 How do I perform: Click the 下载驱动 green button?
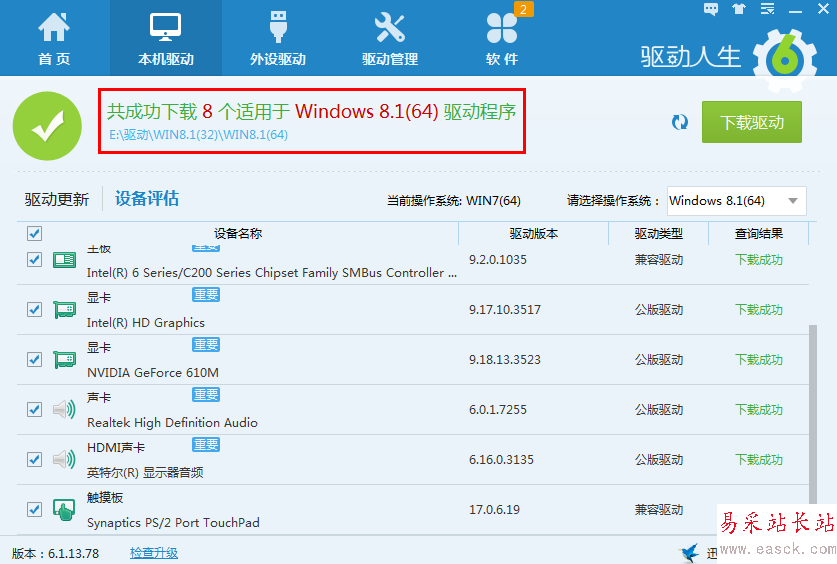(752, 122)
